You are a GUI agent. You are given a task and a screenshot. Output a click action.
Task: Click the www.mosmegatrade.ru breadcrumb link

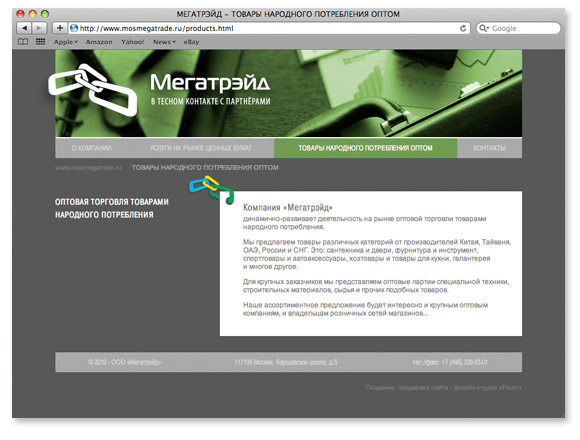88,168
